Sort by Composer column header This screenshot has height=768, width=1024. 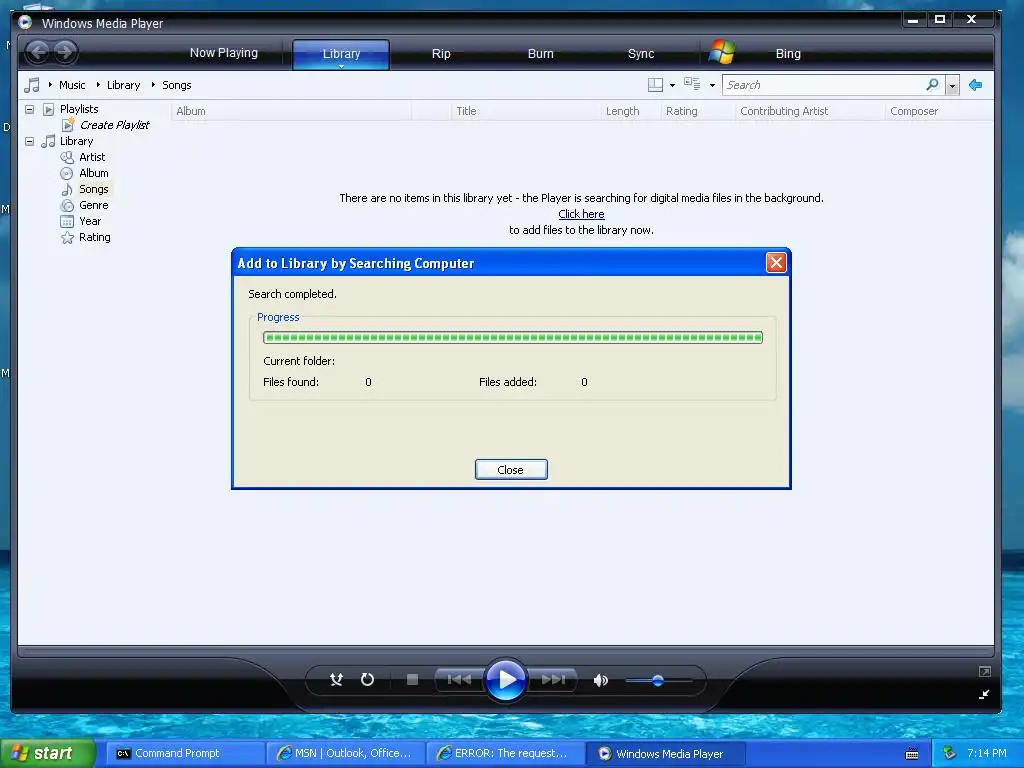coord(939,111)
